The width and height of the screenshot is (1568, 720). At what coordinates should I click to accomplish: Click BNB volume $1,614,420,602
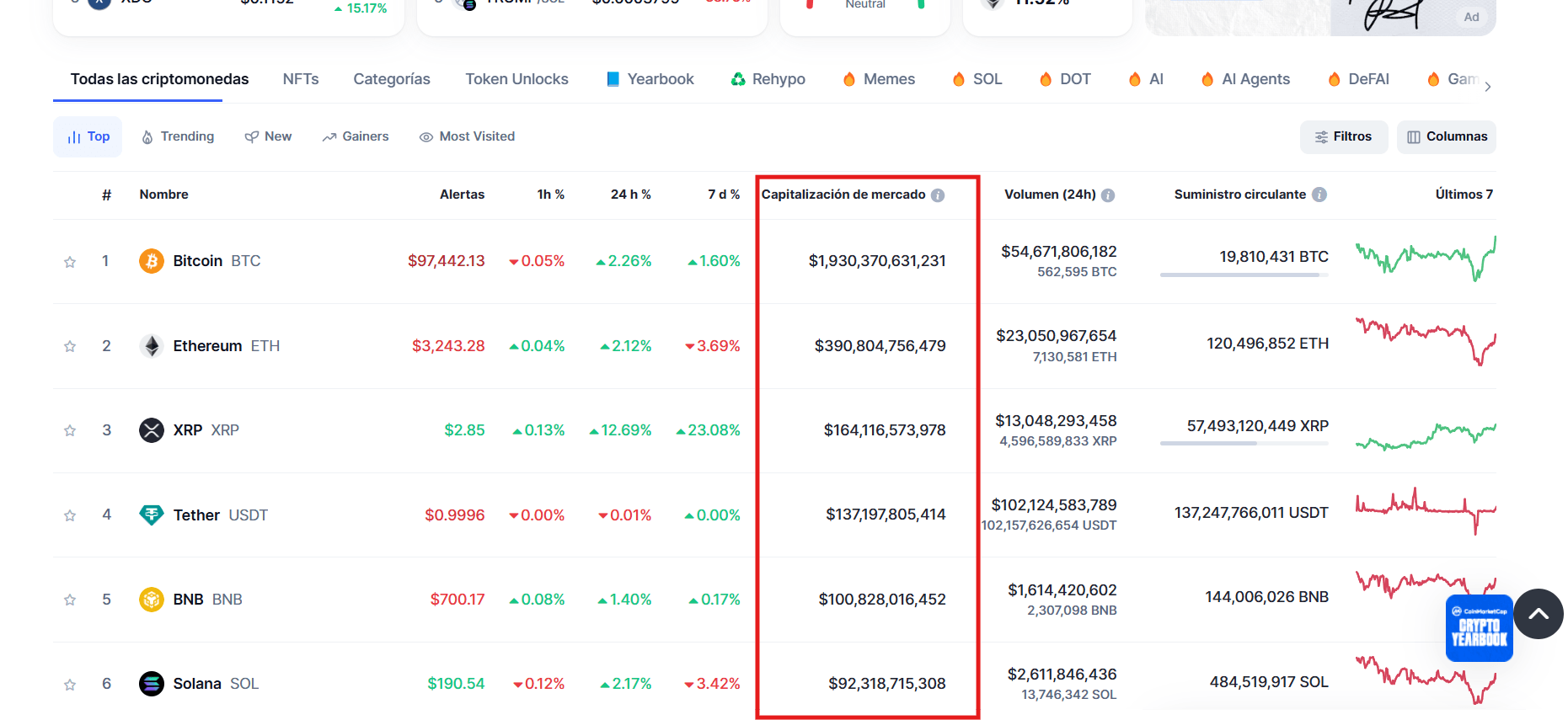pyautogui.click(x=1062, y=590)
